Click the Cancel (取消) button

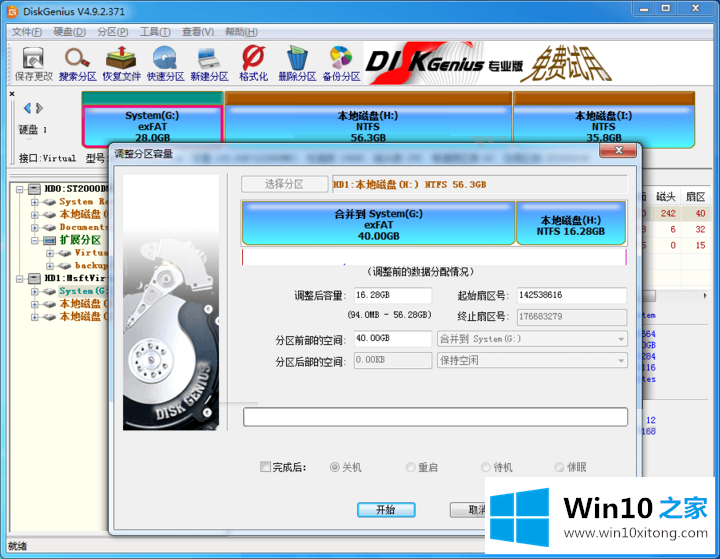click(x=468, y=509)
